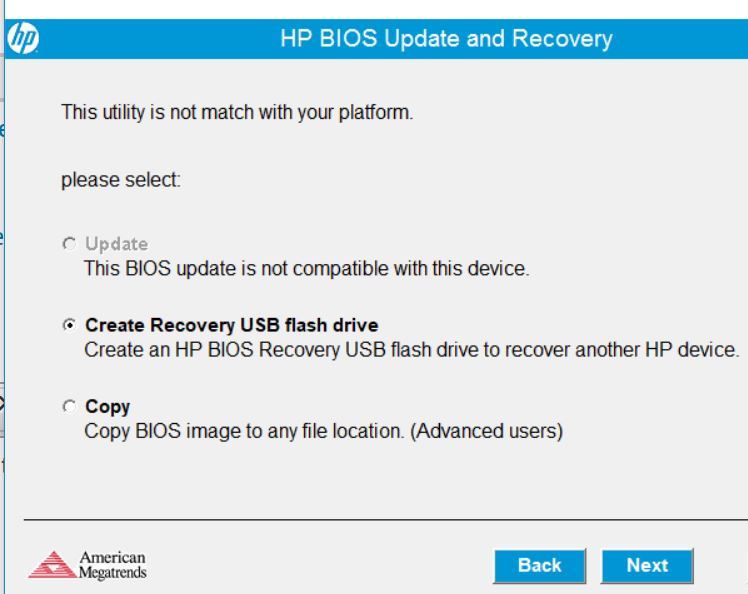Click the grayed-out Update label
The width and height of the screenshot is (748, 594).
pos(116,244)
